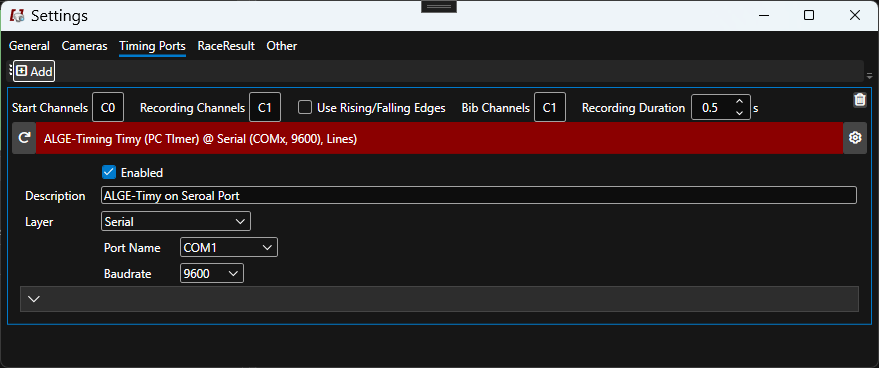Toggle the Enabled checkbox
Screen dimensions: 879x368
tap(109, 172)
